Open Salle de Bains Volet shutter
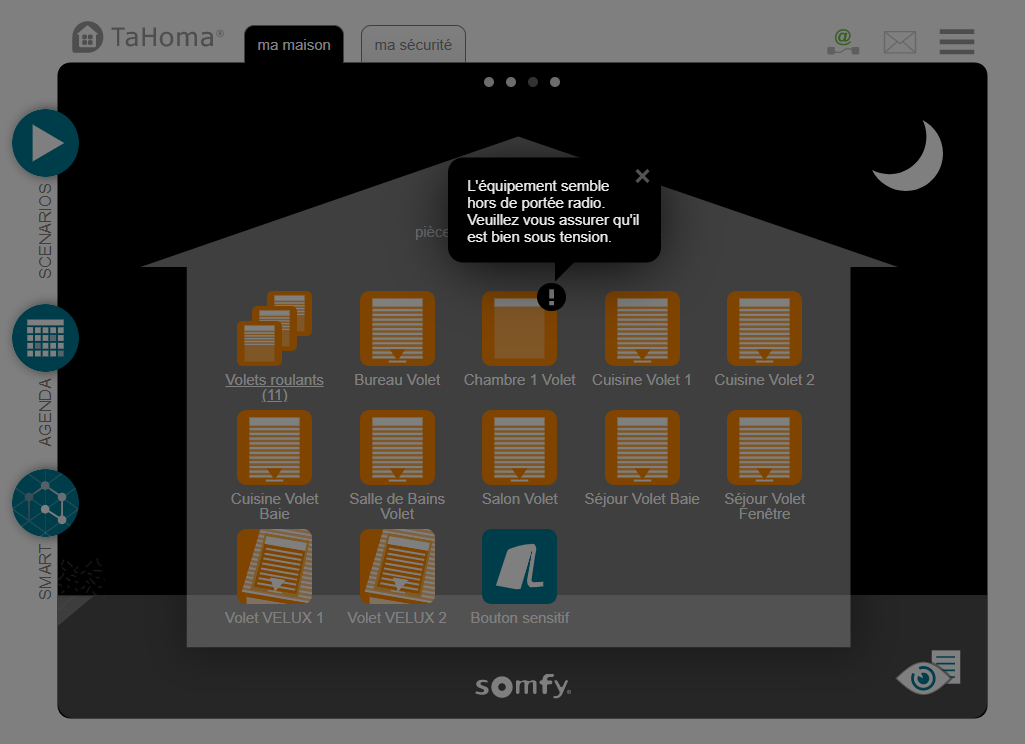Viewport: 1025px width, 744px height. tap(397, 448)
